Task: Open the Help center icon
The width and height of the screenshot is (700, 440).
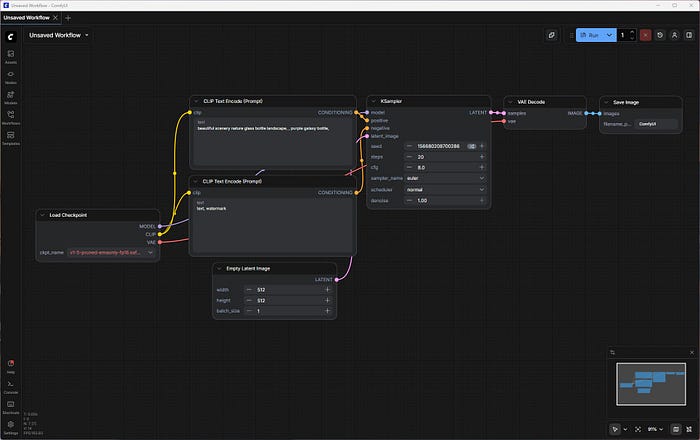Action: [x=11, y=366]
